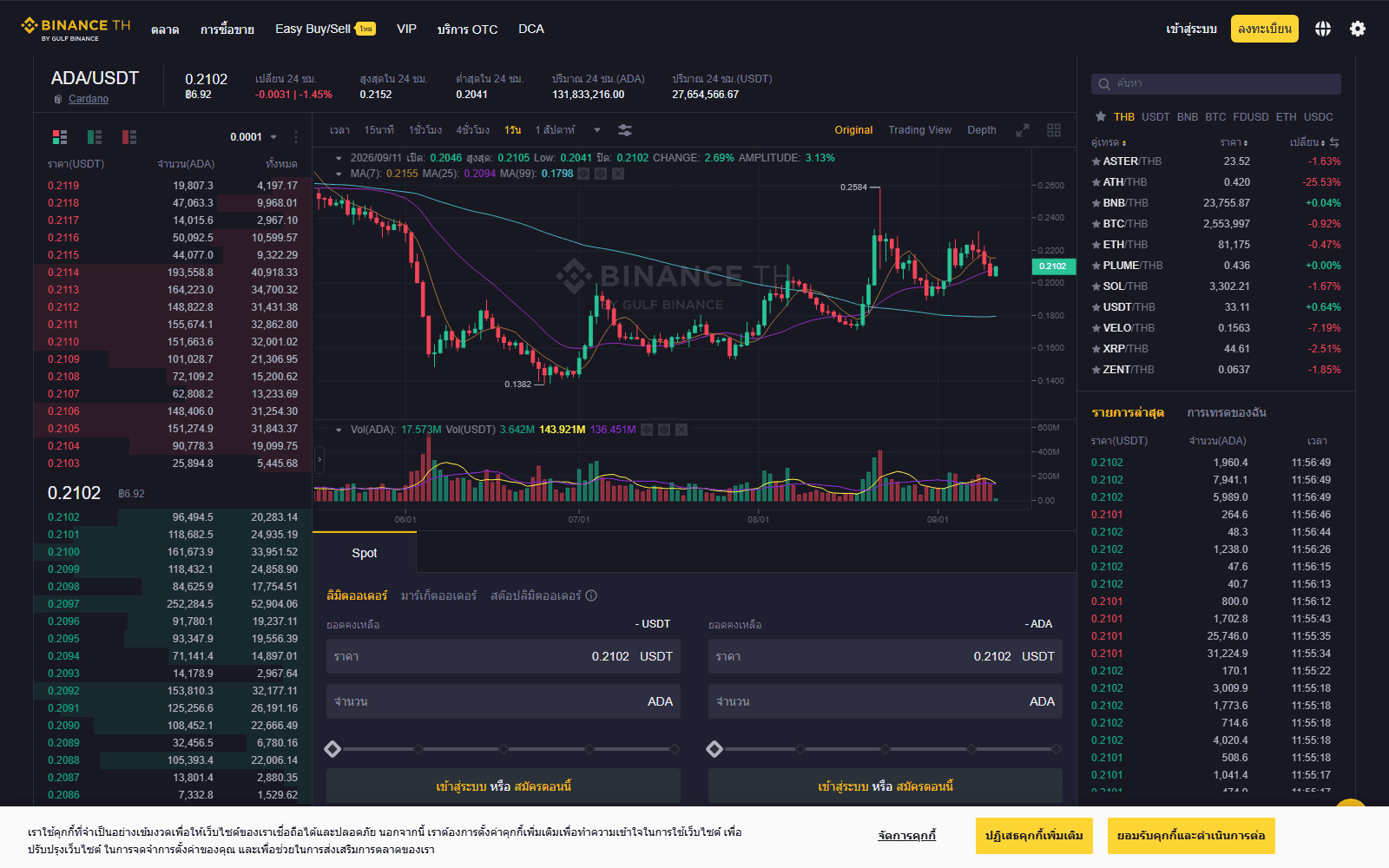The width and height of the screenshot is (1389, 868).
Task: Show combined buy and sell order book view
Action: click(60, 137)
